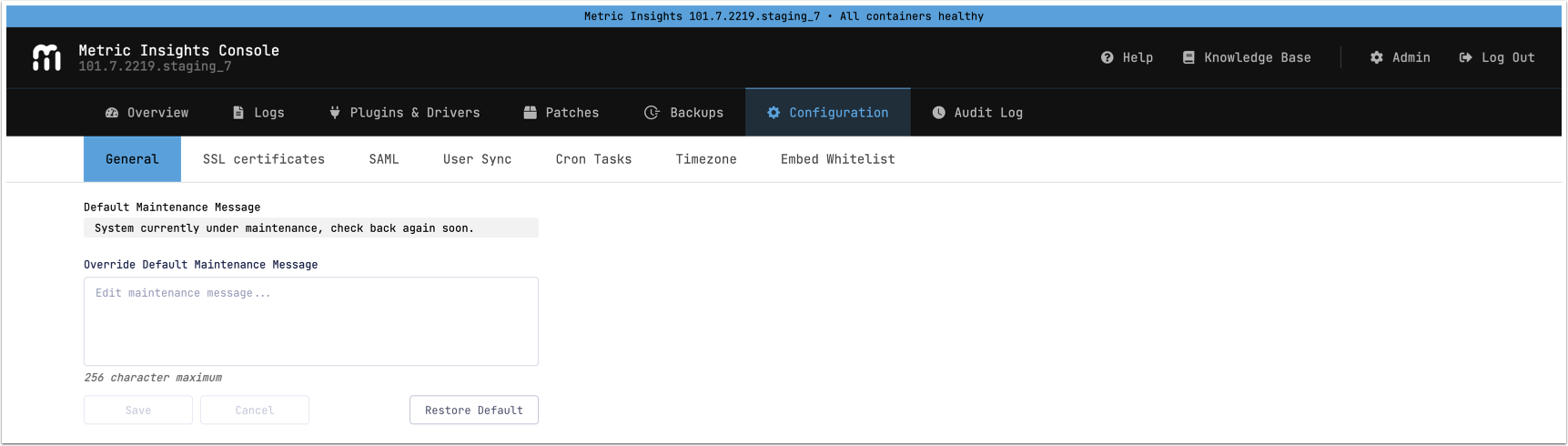1568x446 pixels.
Task: Click the Metric Insights logo icon
Action: coord(46,57)
